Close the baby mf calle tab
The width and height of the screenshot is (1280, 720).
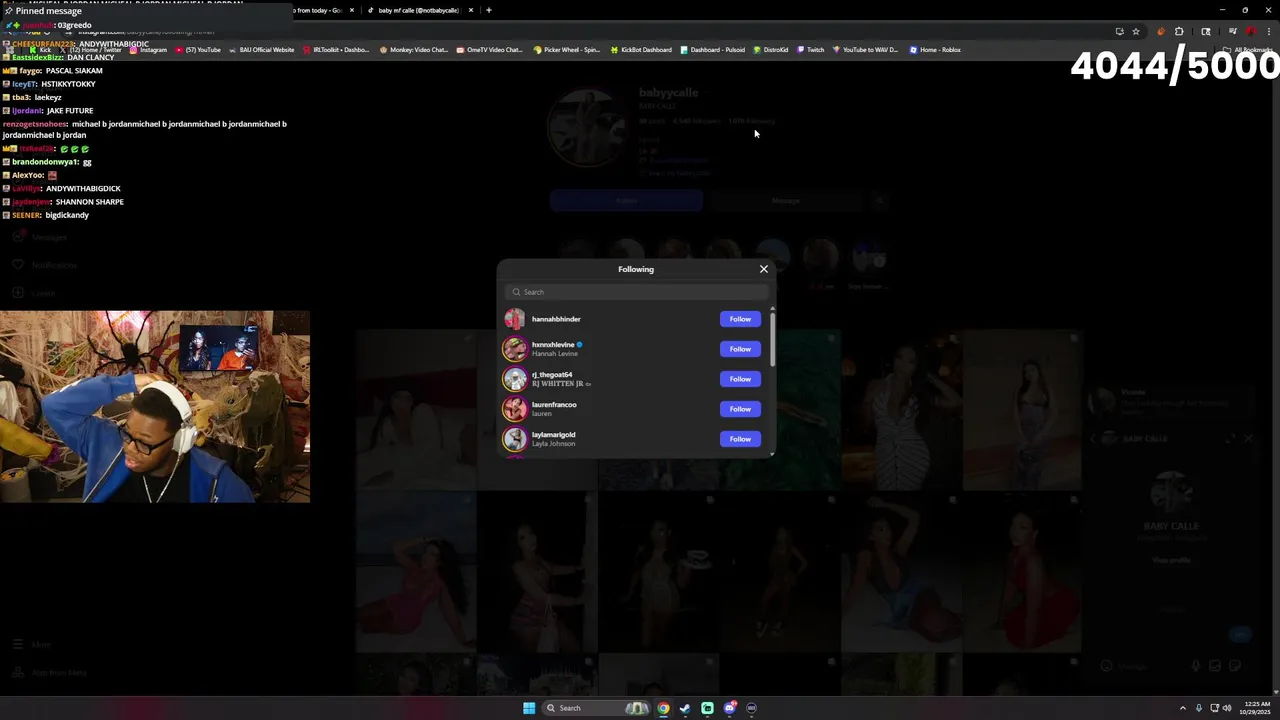click(471, 10)
